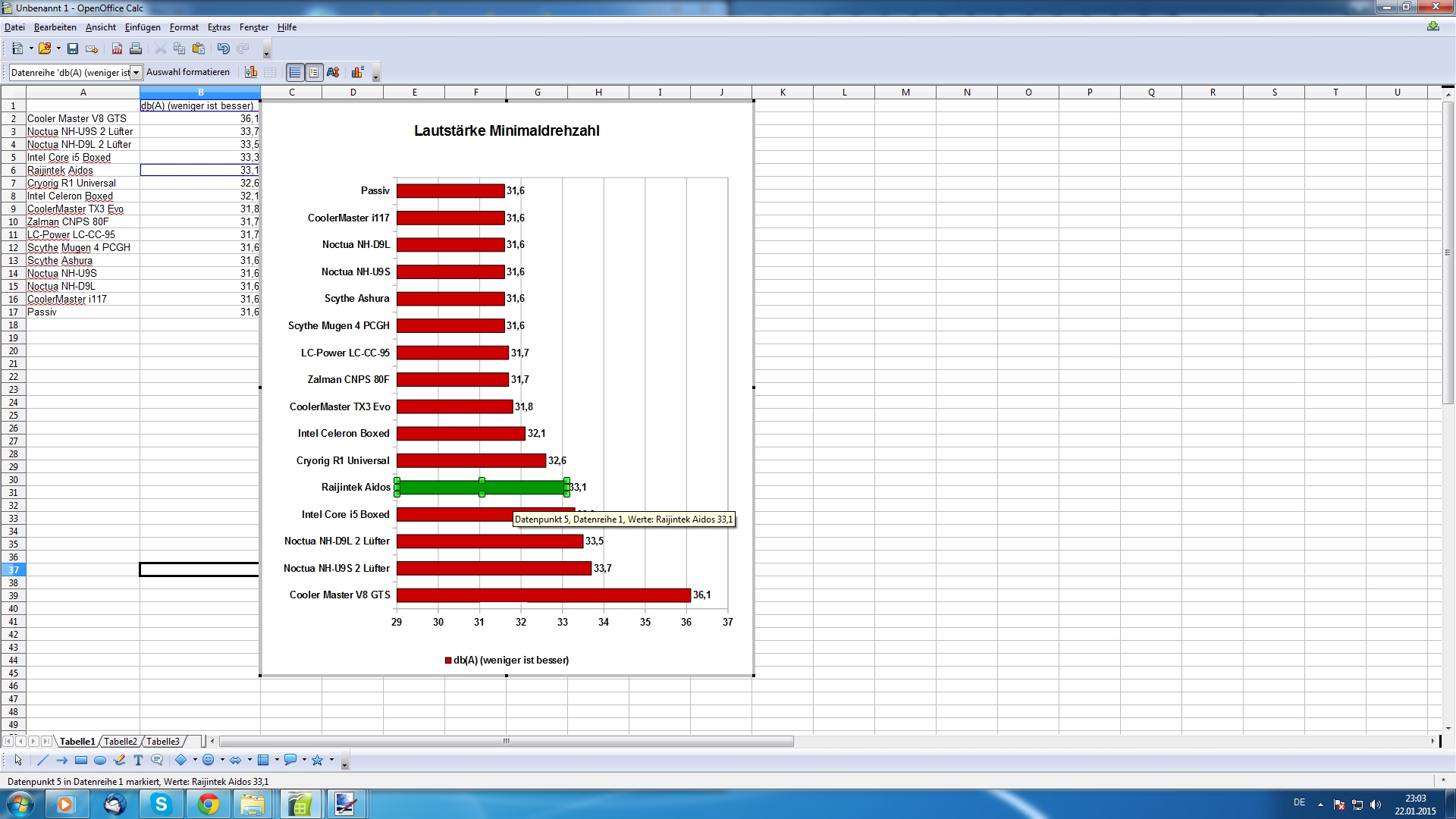Image resolution: width=1456 pixels, height=819 pixels.
Task: Click the New document icon
Action: (x=17, y=49)
